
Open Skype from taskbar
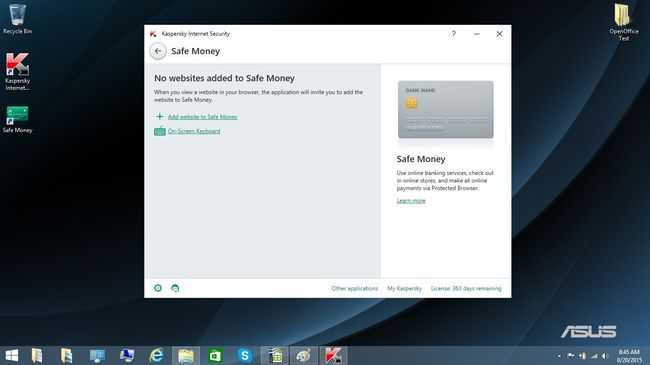pos(245,355)
